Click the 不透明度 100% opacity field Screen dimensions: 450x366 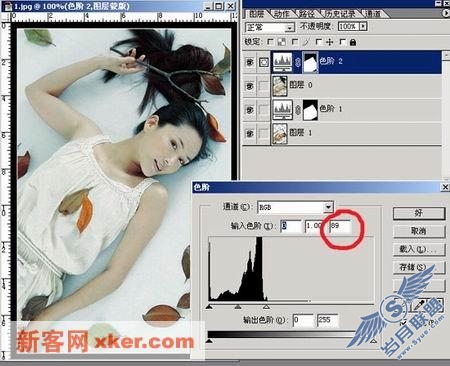click(349, 26)
